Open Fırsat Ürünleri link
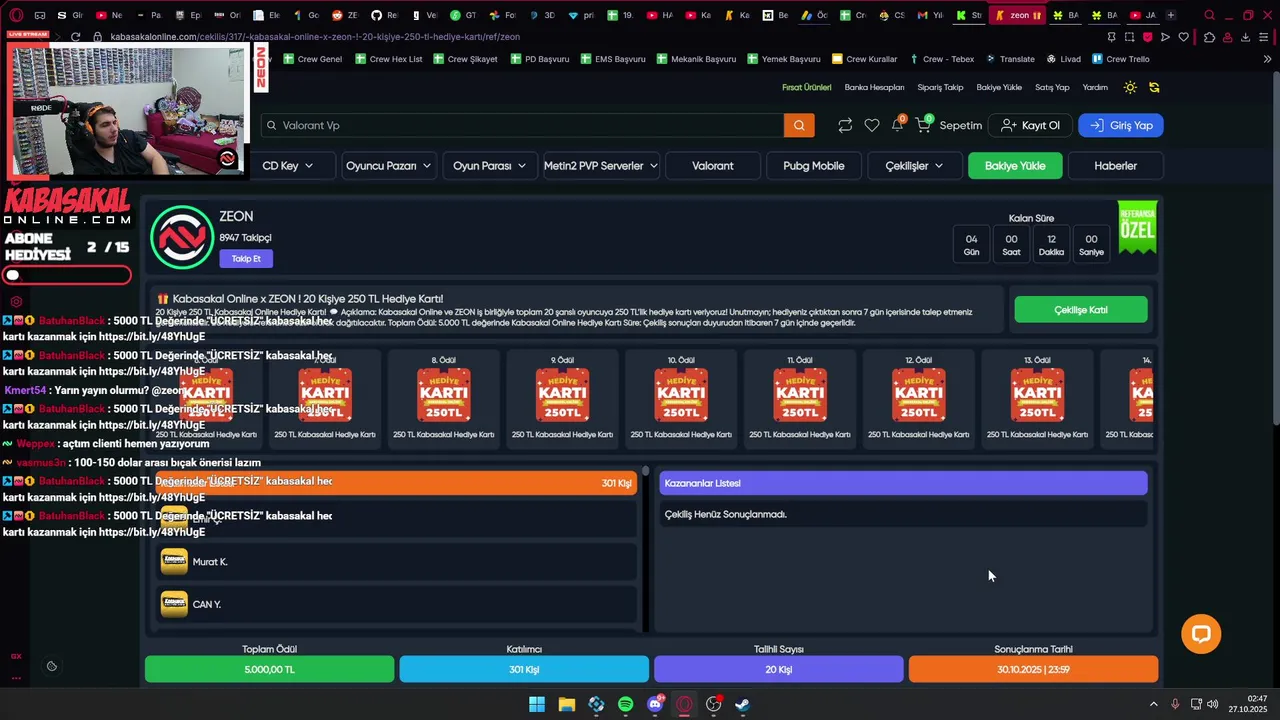 806,87
